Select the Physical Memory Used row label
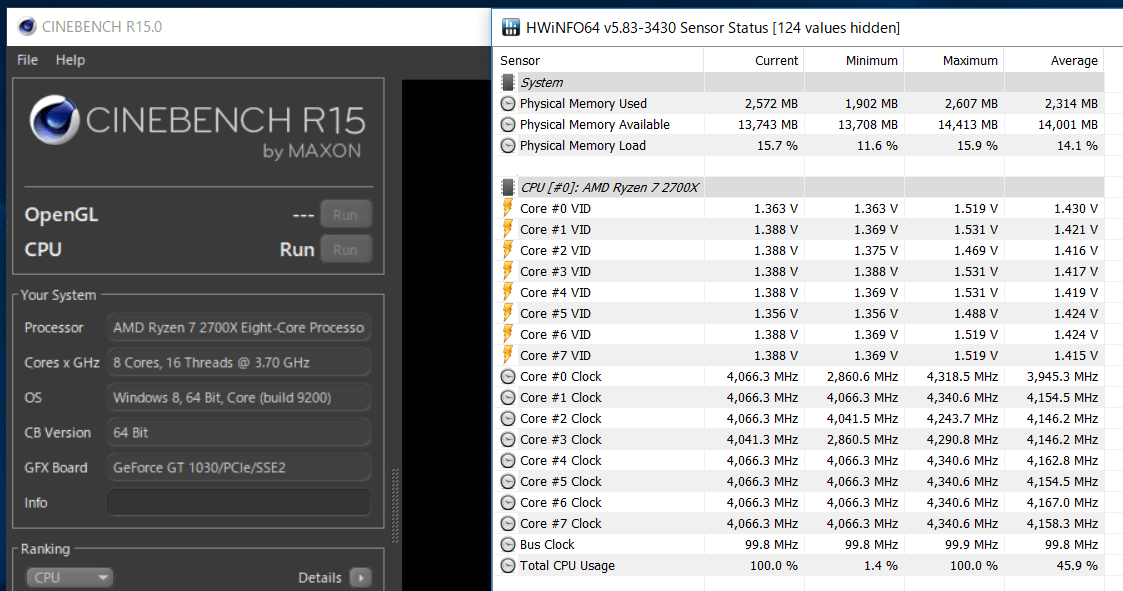 (x=583, y=104)
